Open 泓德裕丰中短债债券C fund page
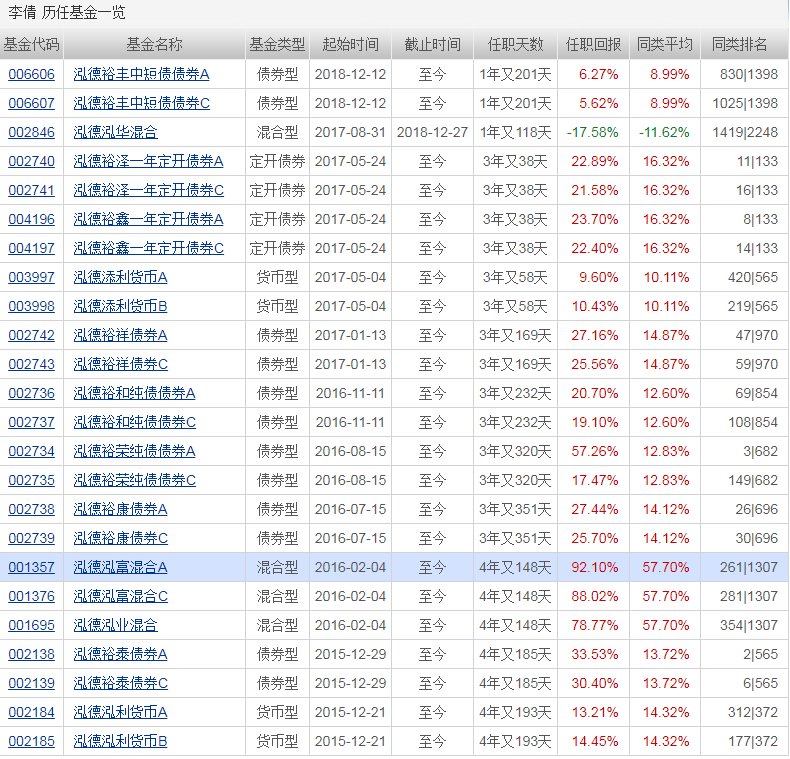Viewport: 790px width, 759px height. click(x=142, y=103)
